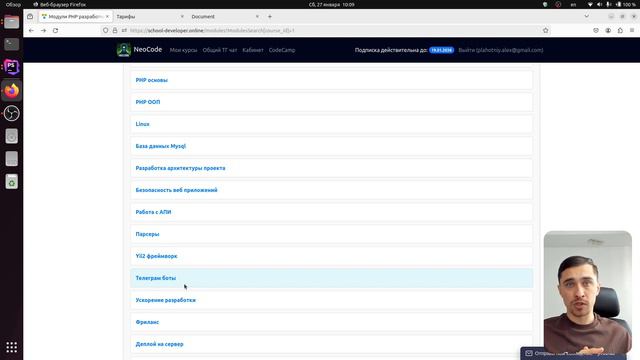Open a new tab with plus button
The height and width of the screenshot is (360, 640).
point(270,17)
